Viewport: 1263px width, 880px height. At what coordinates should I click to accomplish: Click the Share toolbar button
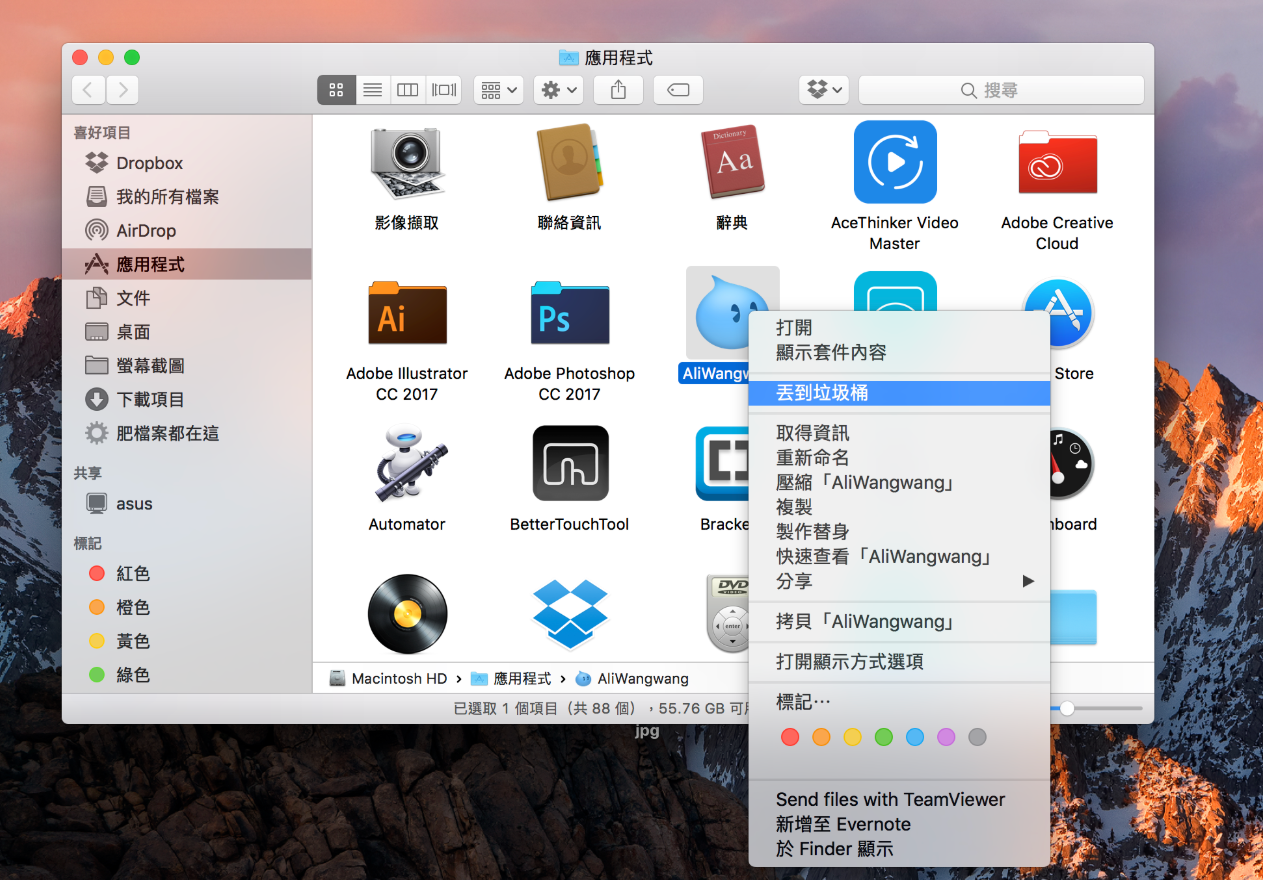click(x=618, y=90)
